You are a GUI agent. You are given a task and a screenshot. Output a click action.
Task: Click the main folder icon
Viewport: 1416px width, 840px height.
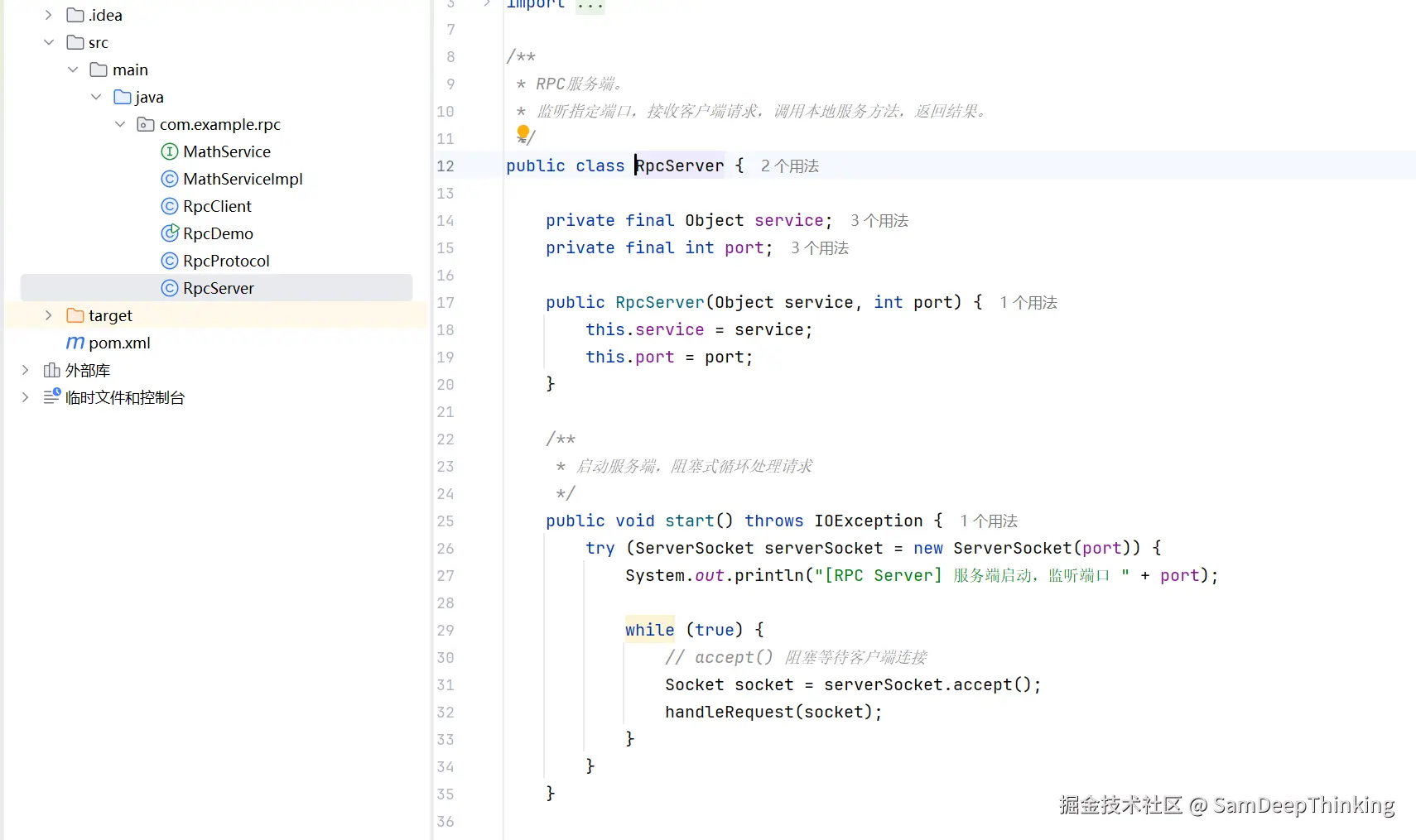[99, 70]
